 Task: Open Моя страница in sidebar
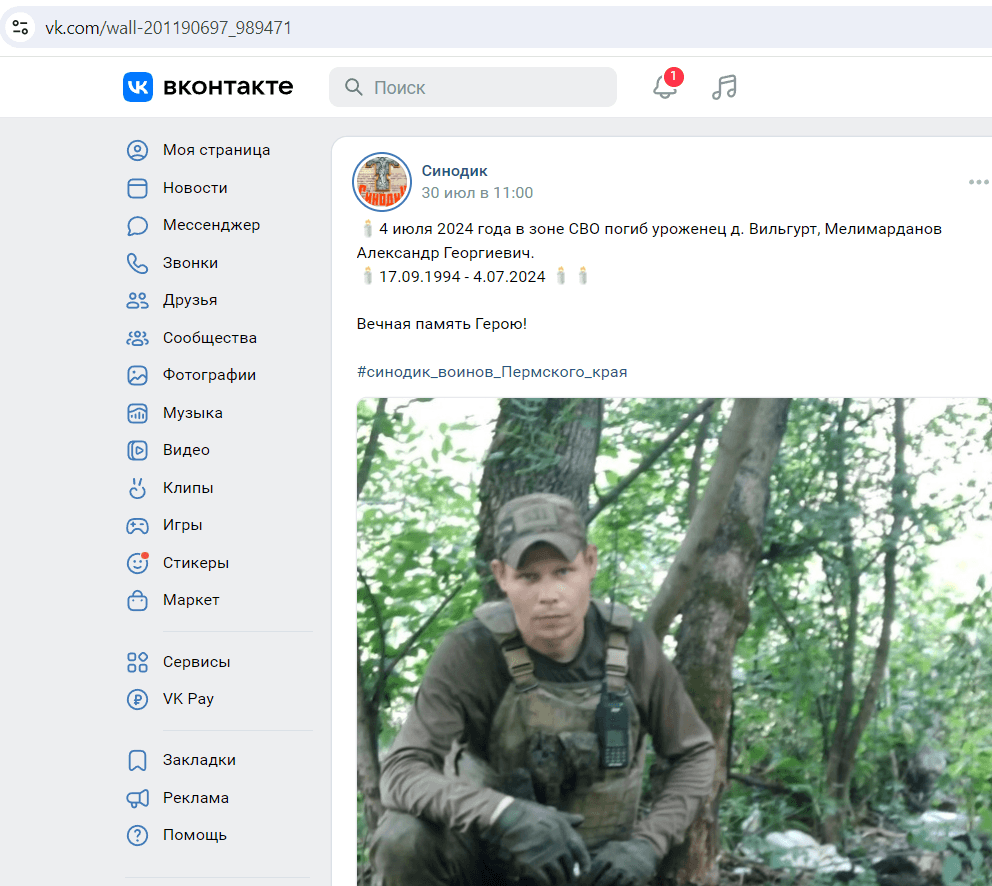click(x=216, y=150)
